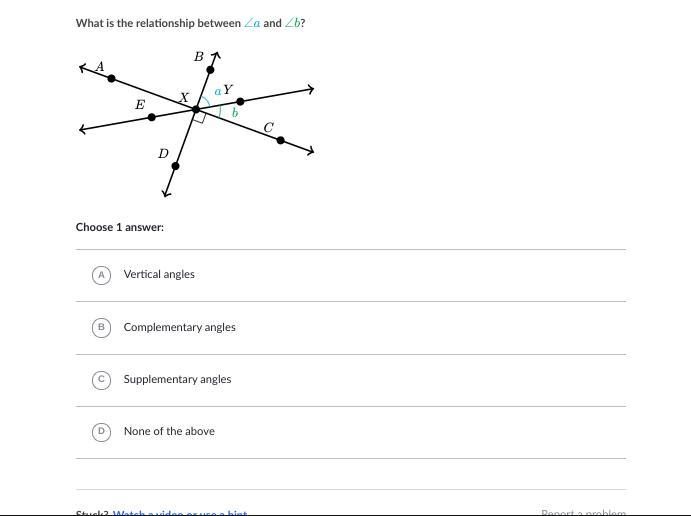Click the 'Vertical angles' answer text
Viewport: 691px width, 516px height.
click(159, 274)
